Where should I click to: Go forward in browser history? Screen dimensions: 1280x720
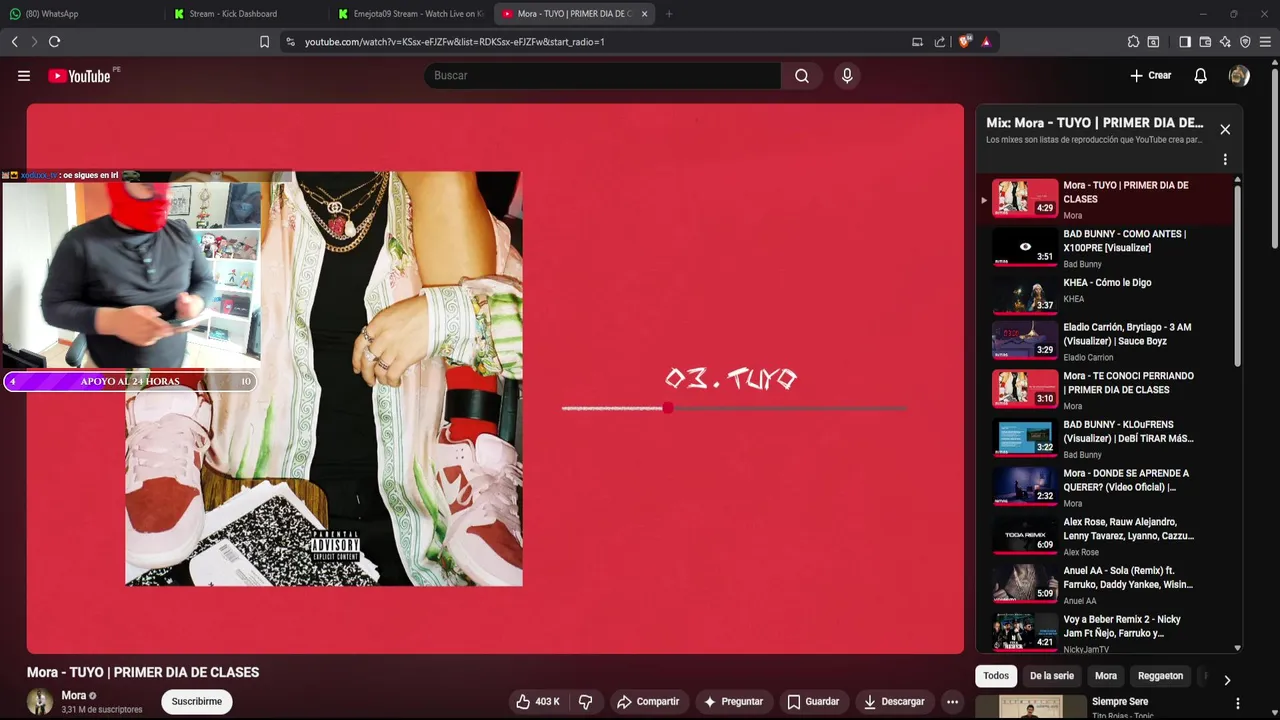point(34,42)
